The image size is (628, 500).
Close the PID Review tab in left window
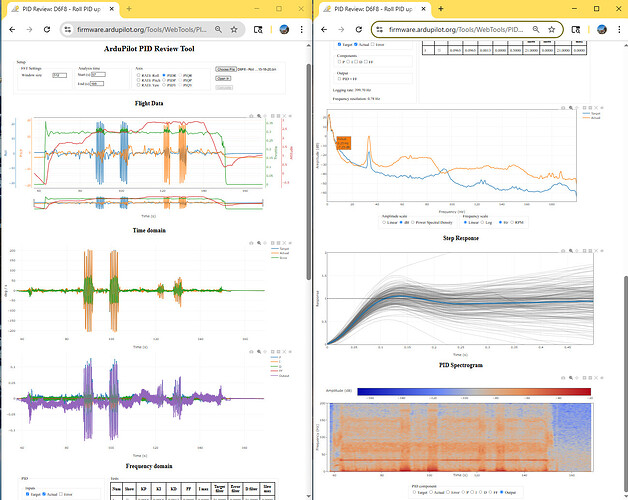coord(112,9)
